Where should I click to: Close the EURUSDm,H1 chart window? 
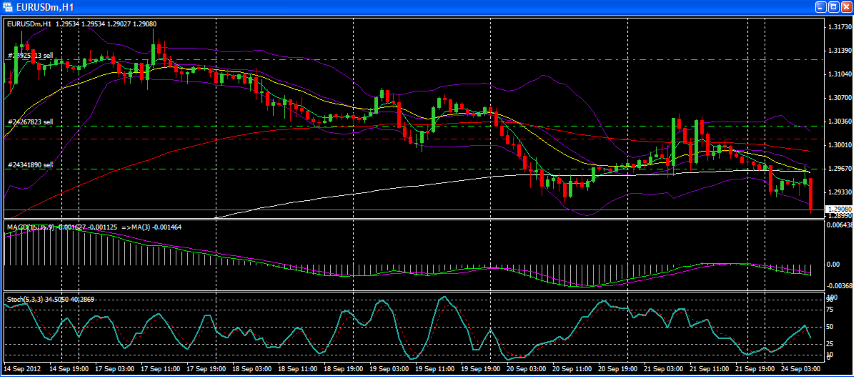845,7
